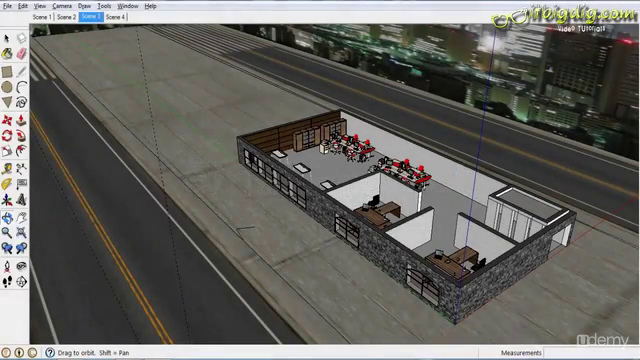Click the Zoom Extents tool

(x=21, y=233)
